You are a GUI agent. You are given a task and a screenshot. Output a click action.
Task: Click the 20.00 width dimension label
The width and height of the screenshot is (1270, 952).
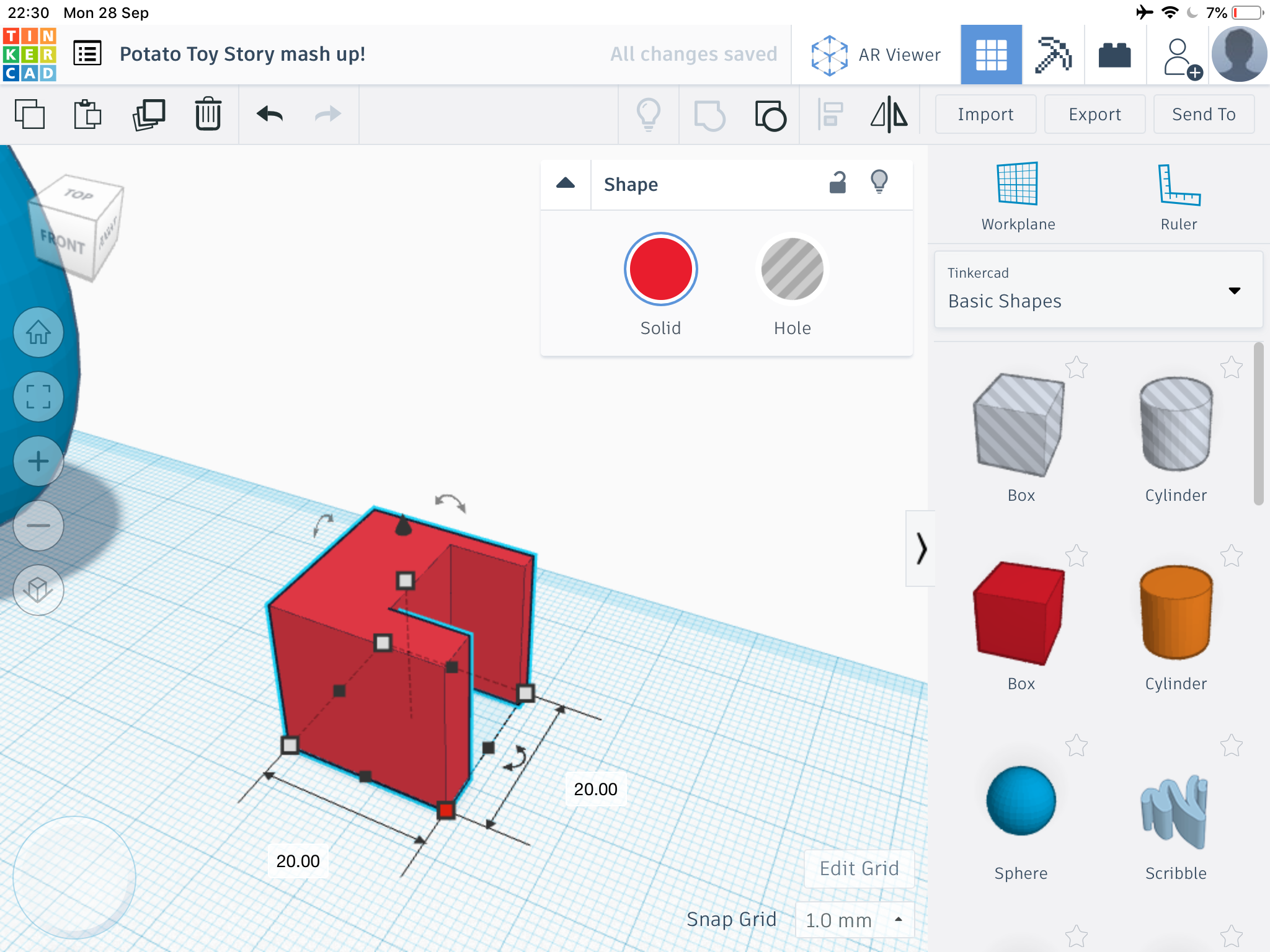298,861
